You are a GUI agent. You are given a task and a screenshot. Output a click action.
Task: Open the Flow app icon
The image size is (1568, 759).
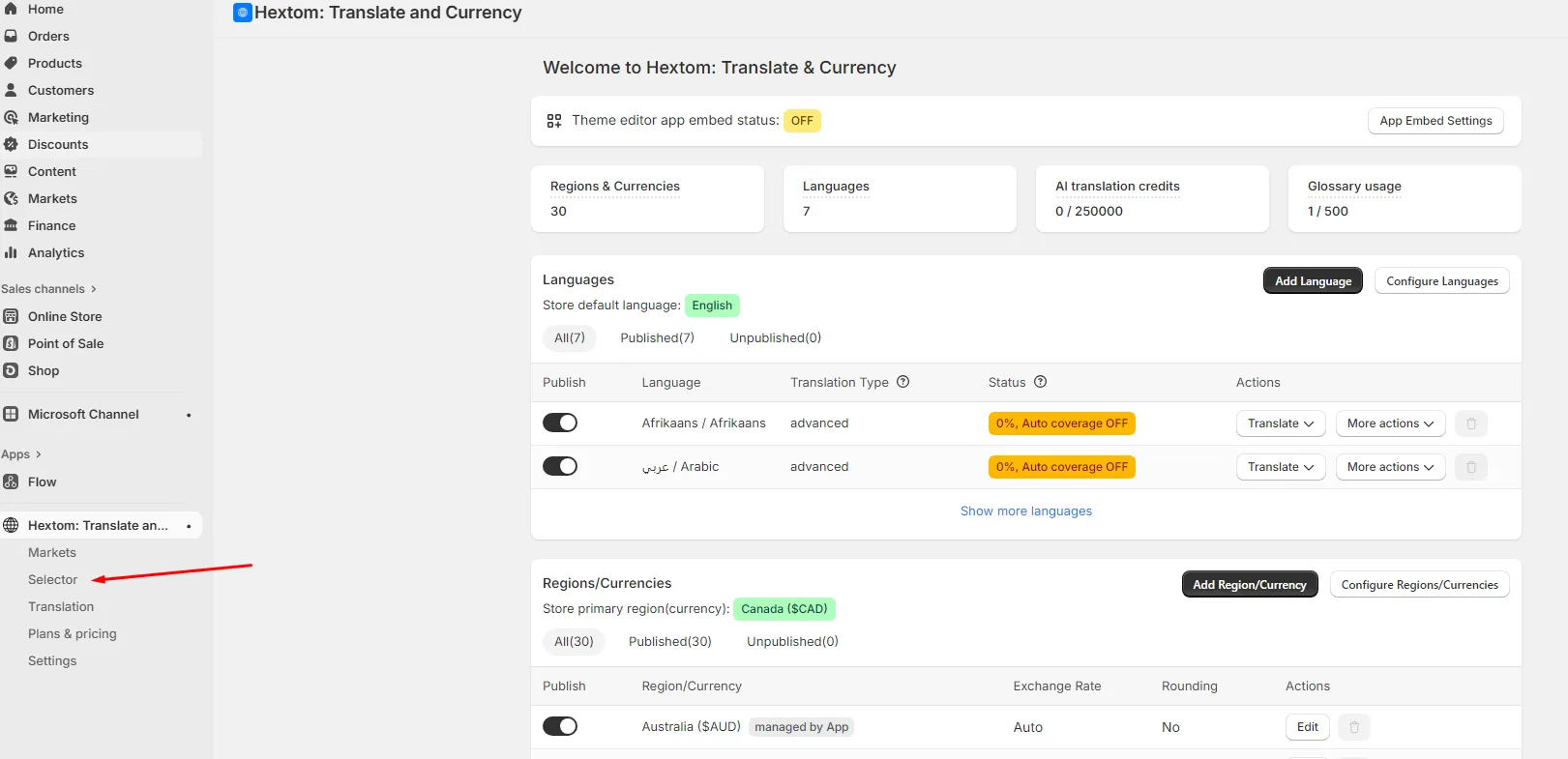(x=11, y=482)
